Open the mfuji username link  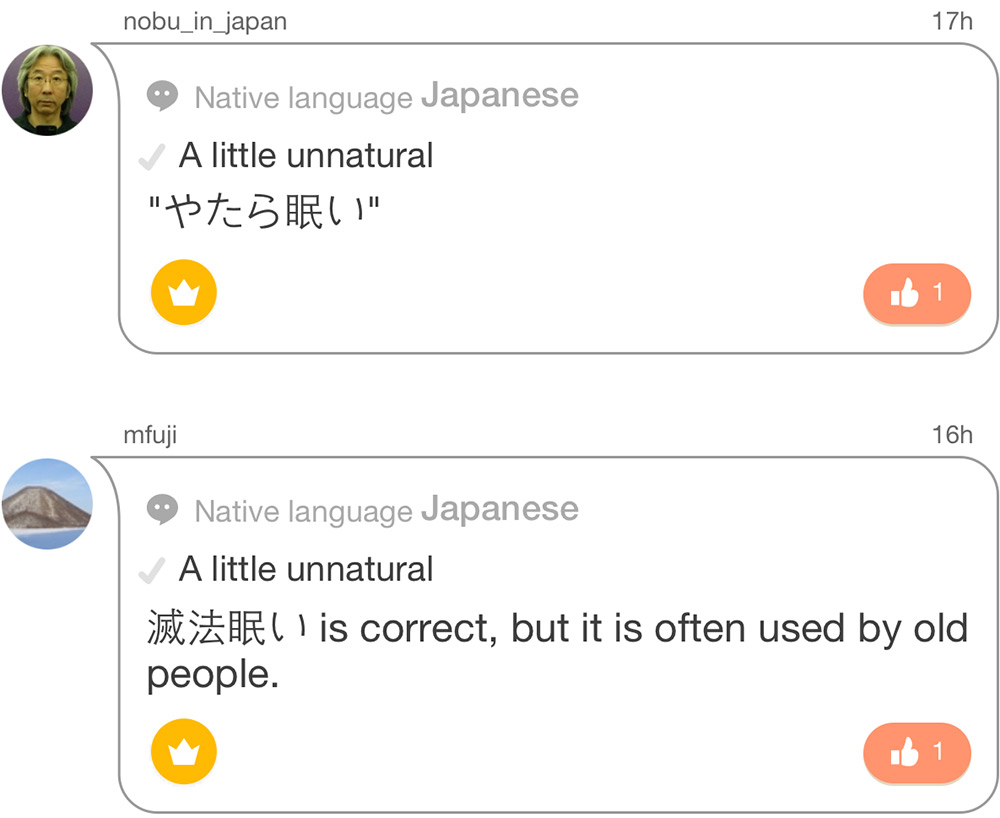[x=150, y=435]
